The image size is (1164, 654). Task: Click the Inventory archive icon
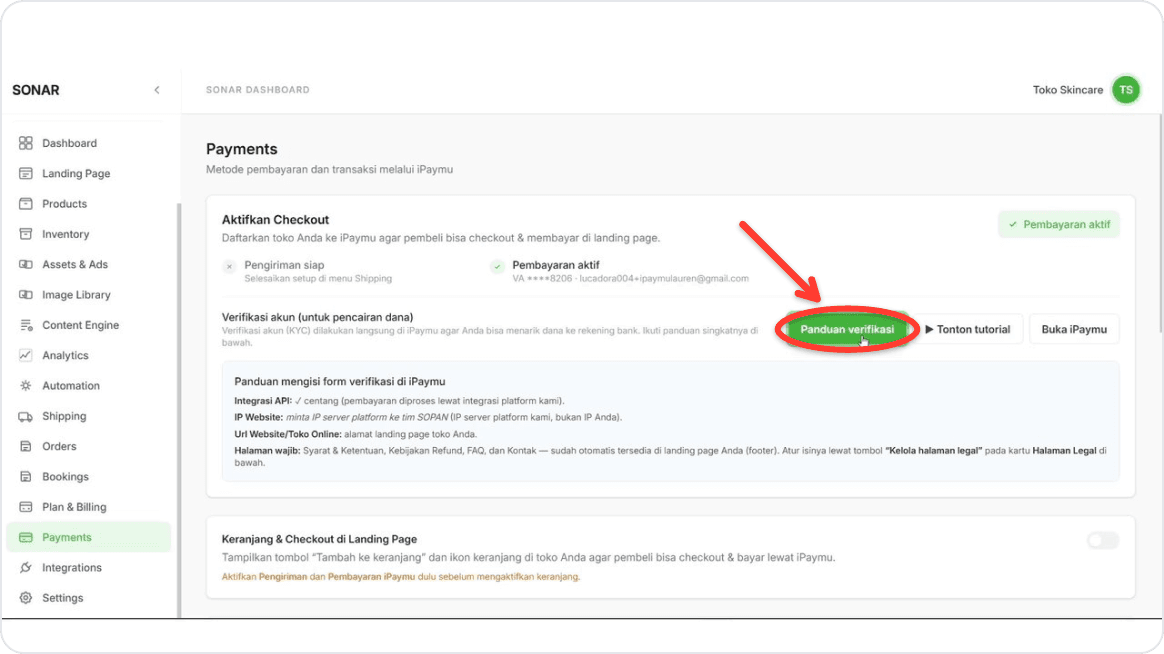coord(26,234)
